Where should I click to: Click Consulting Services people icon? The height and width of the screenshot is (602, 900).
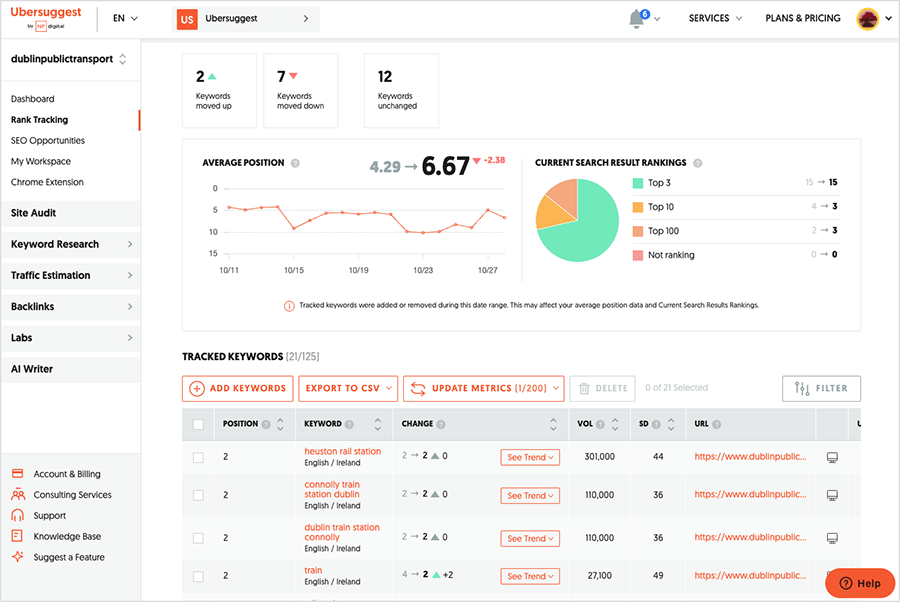(x=18, y=494)
